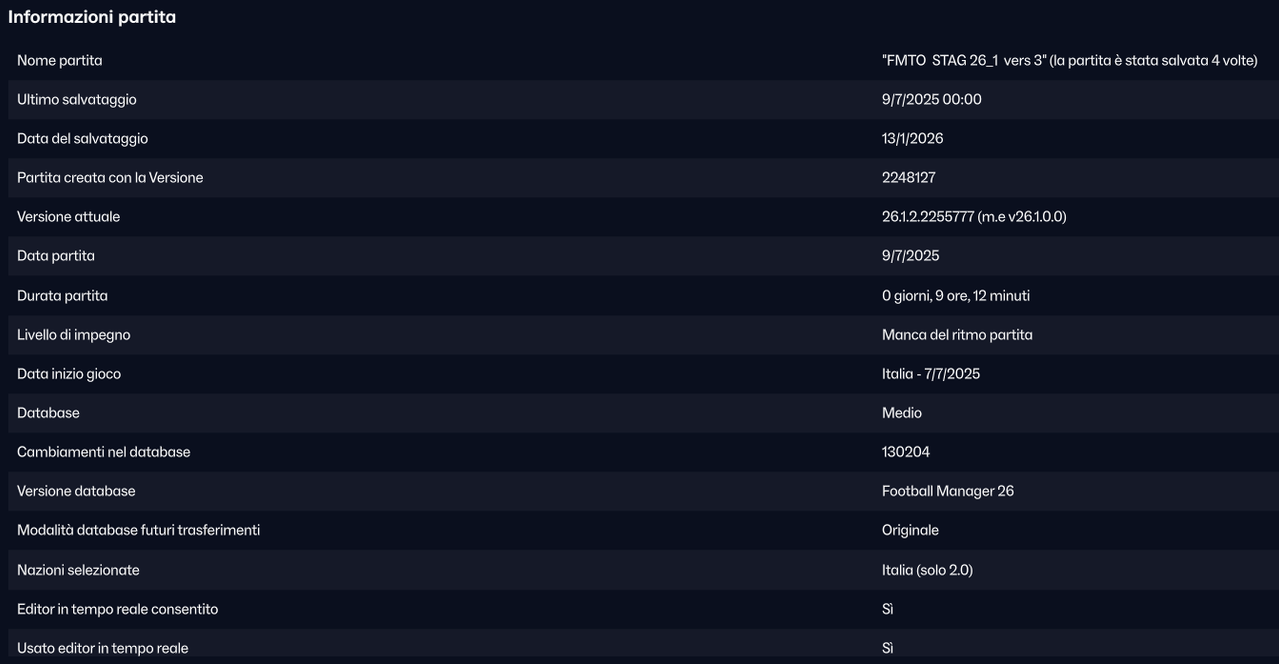Click the 'Database' row label
Screen dimensions: 1279x664
click(x=48, y=413)
